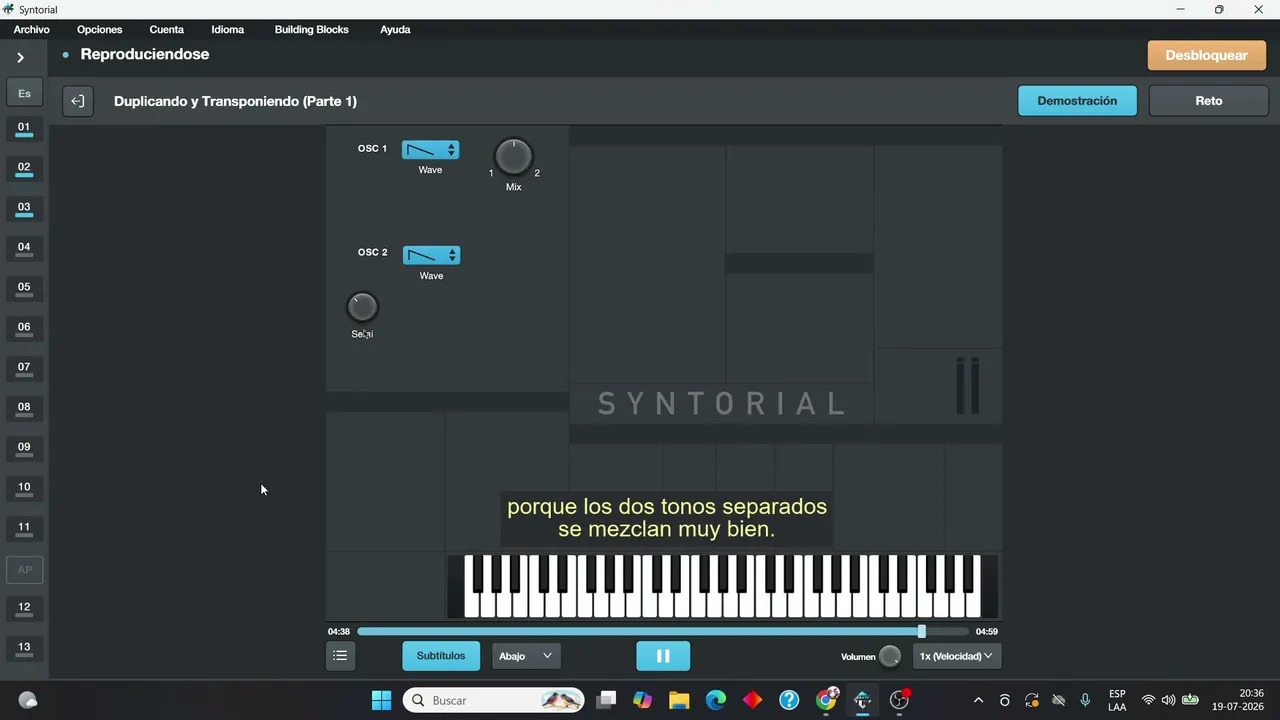Viewport: 1280px width, 720px height.
Task: Click the speaker volume tray icon
Action: pyautogui.click(x=1168, y=700)
